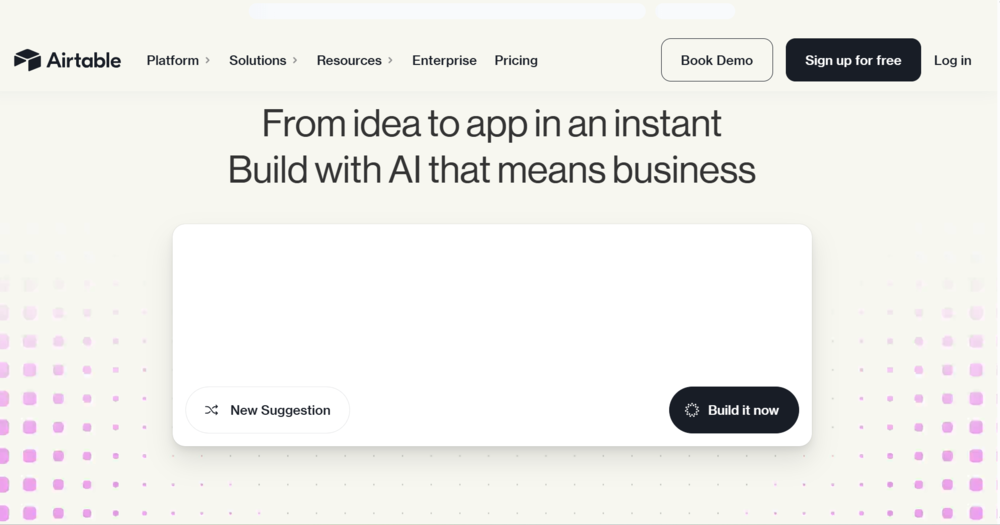Open the Resources menu
Viewport: 1000px width, 525px height.
click(349, 60)
